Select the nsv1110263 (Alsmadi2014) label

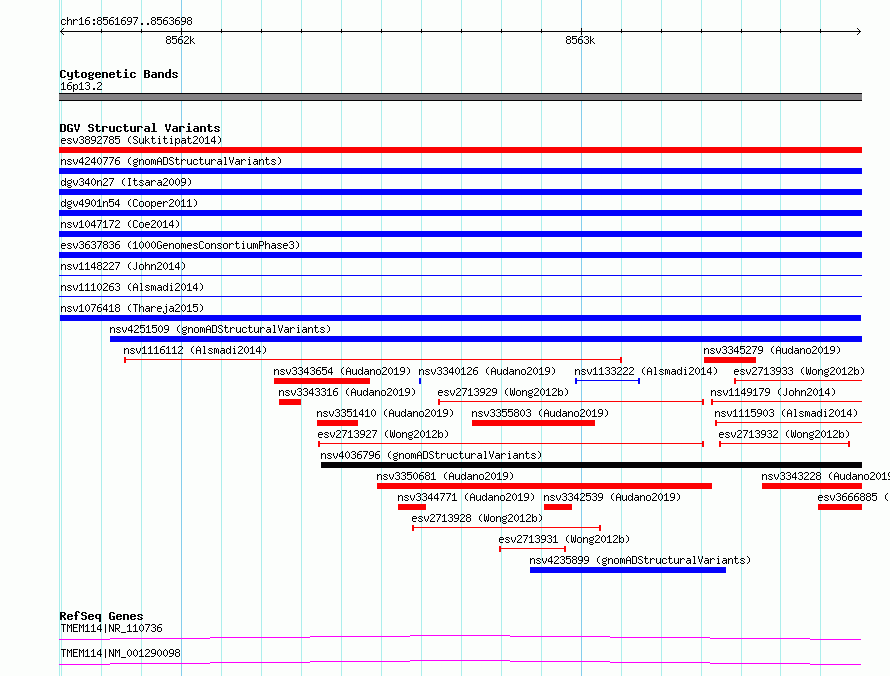(132, 287)
